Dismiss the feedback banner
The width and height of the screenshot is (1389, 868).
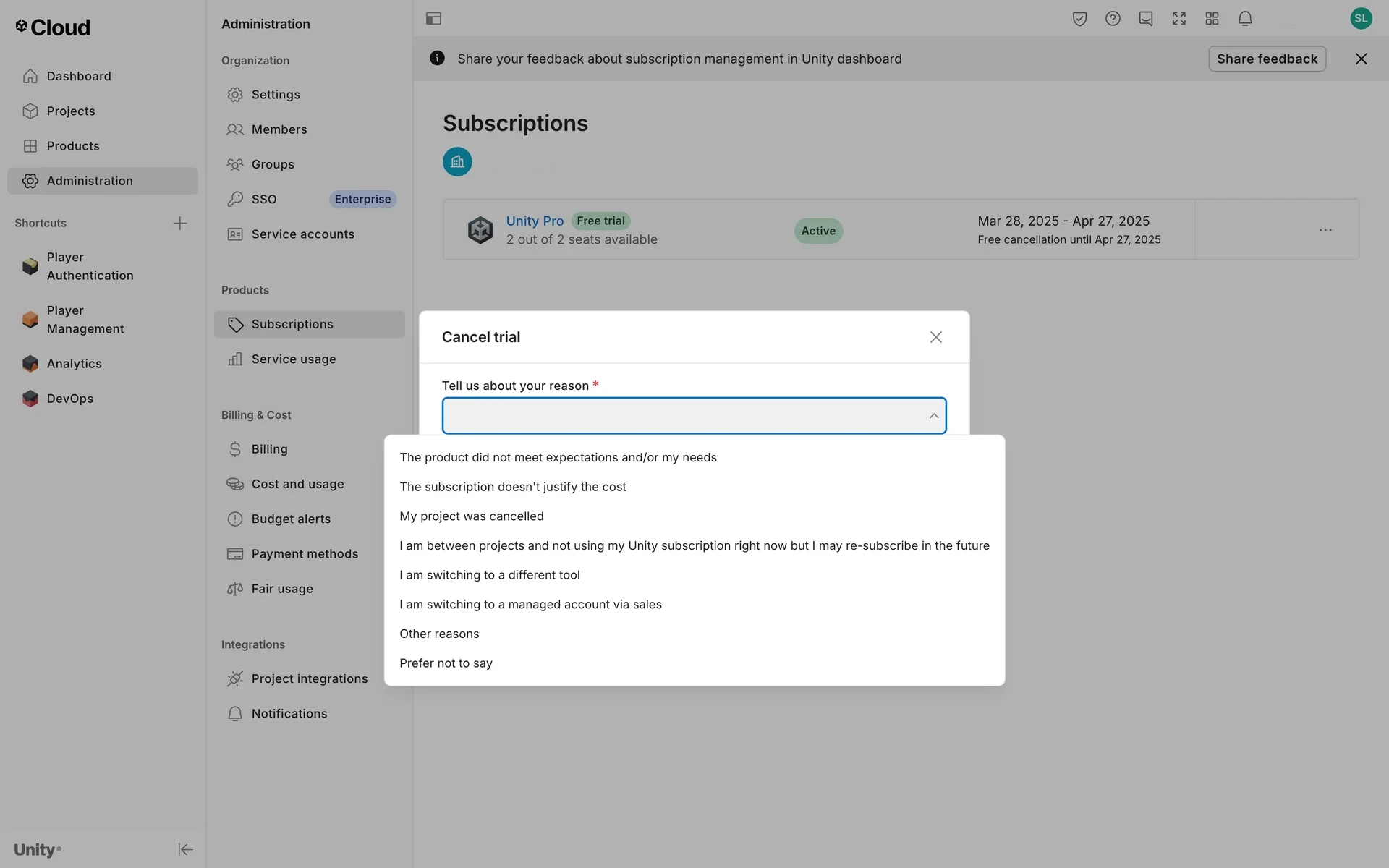1361,59
